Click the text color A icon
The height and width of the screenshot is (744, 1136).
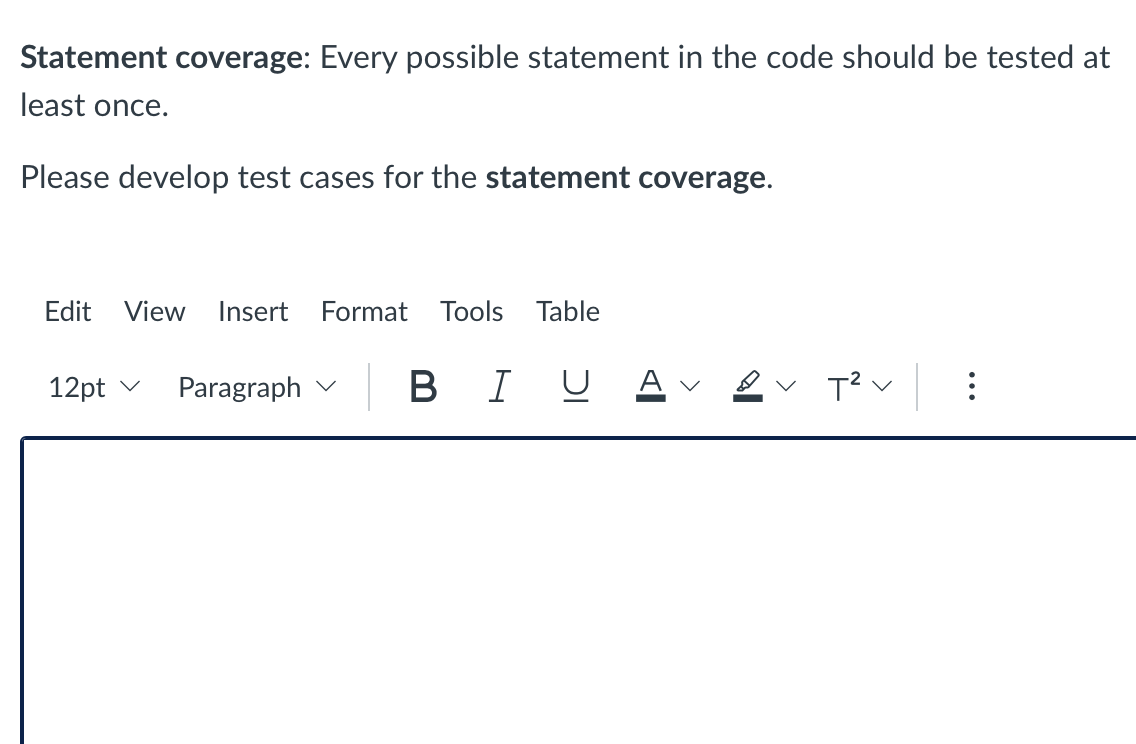(x=651, y=385)
